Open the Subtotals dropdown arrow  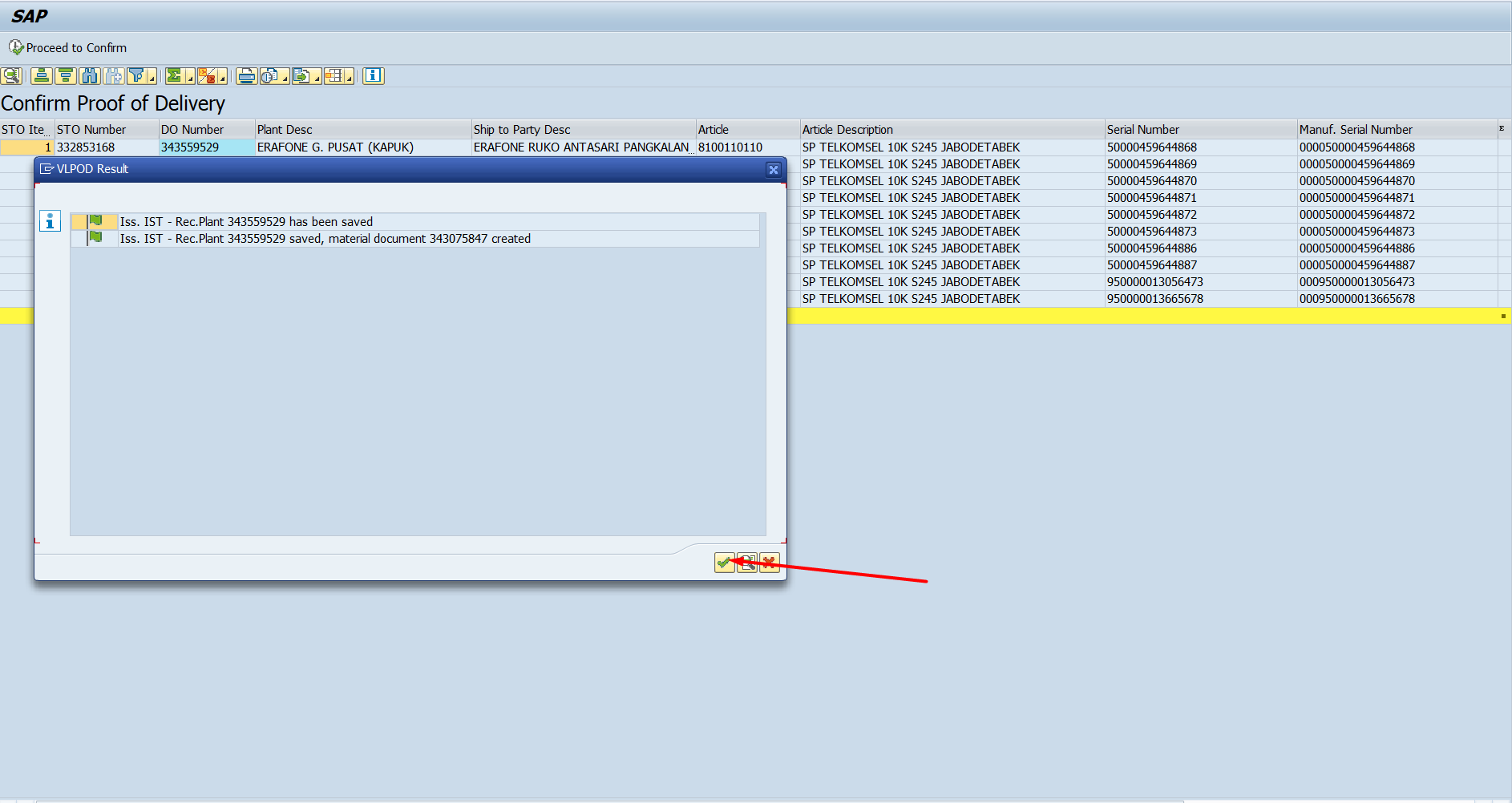point(222,79)
